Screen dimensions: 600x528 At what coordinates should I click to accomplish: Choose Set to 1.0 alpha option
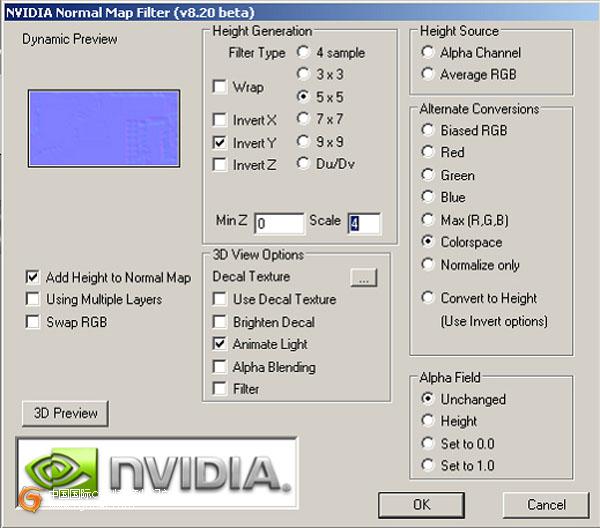click(427, 465)
